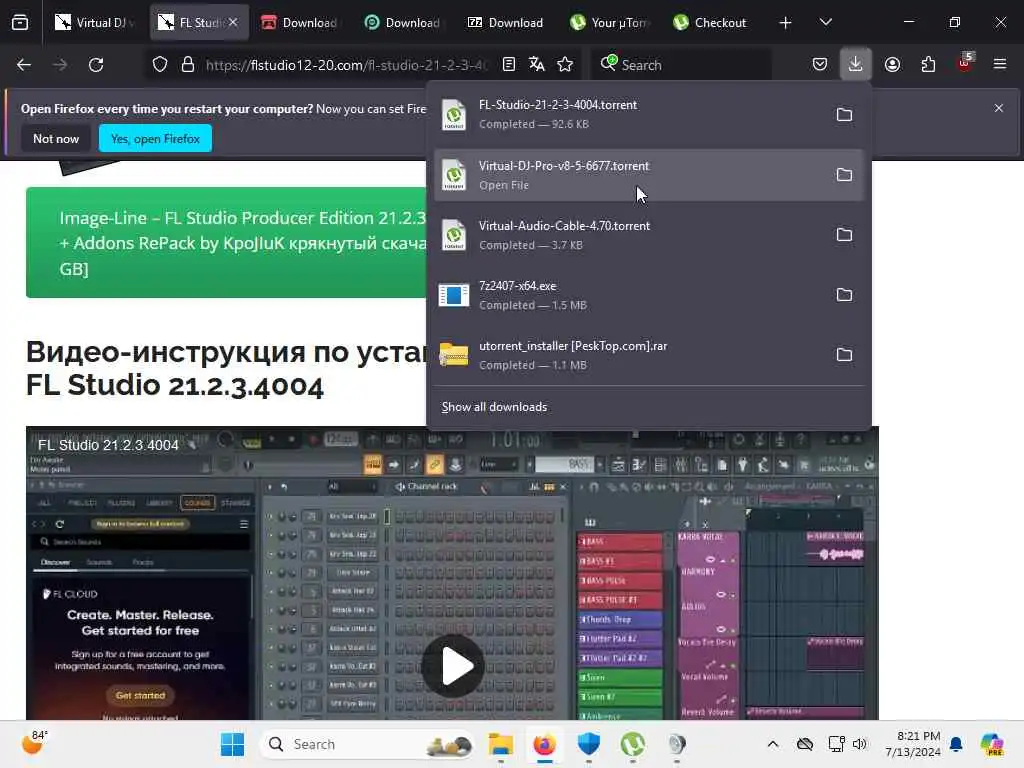Open the Firefox hamburger menu
Viewport: 1024px width, 768px height.
coord(1000,65)
